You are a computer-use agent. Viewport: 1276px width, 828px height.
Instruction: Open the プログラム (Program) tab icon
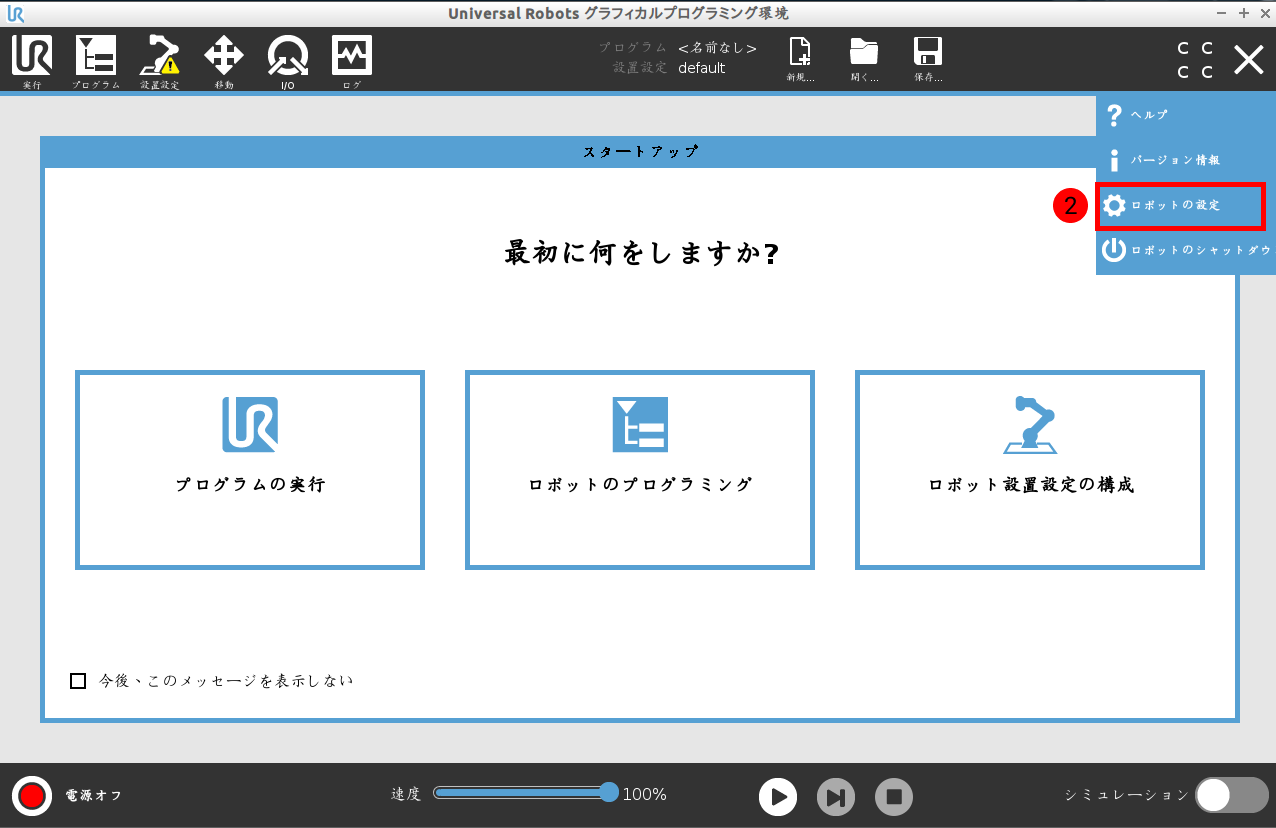pyautogui.click(x=96, y=58)
